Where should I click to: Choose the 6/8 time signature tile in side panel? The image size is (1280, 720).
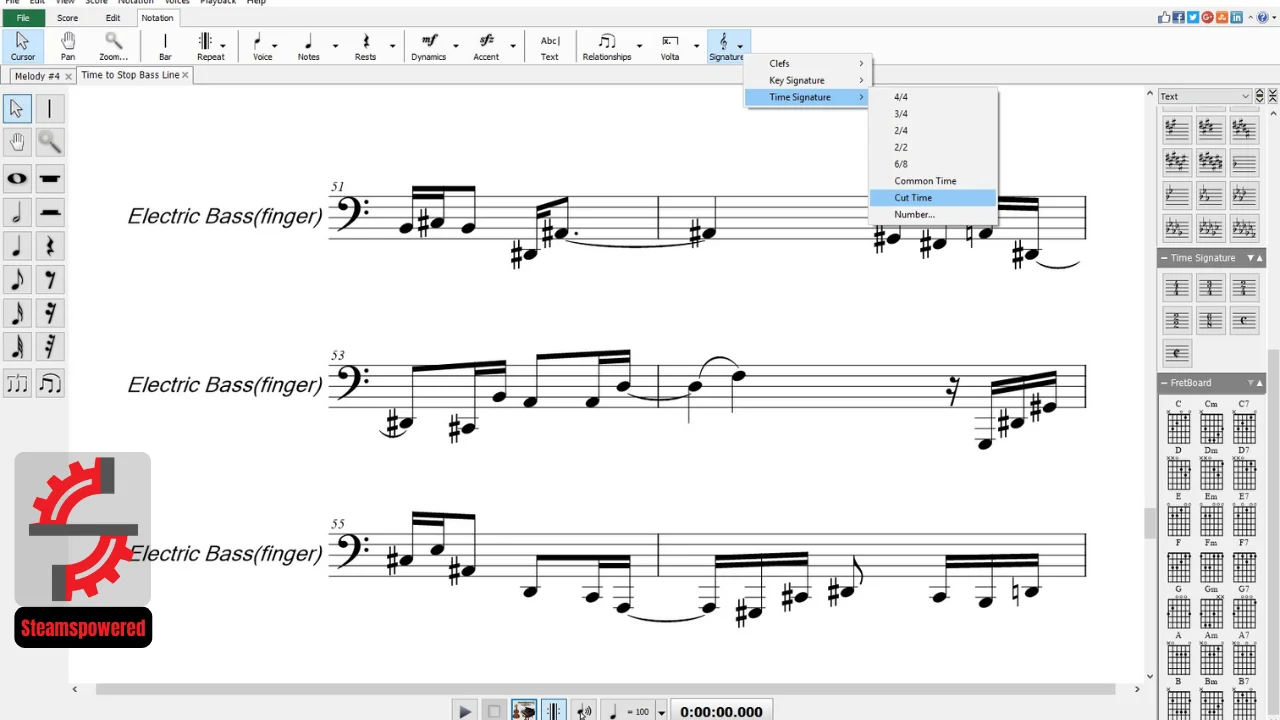click(x=1210, y=321)
